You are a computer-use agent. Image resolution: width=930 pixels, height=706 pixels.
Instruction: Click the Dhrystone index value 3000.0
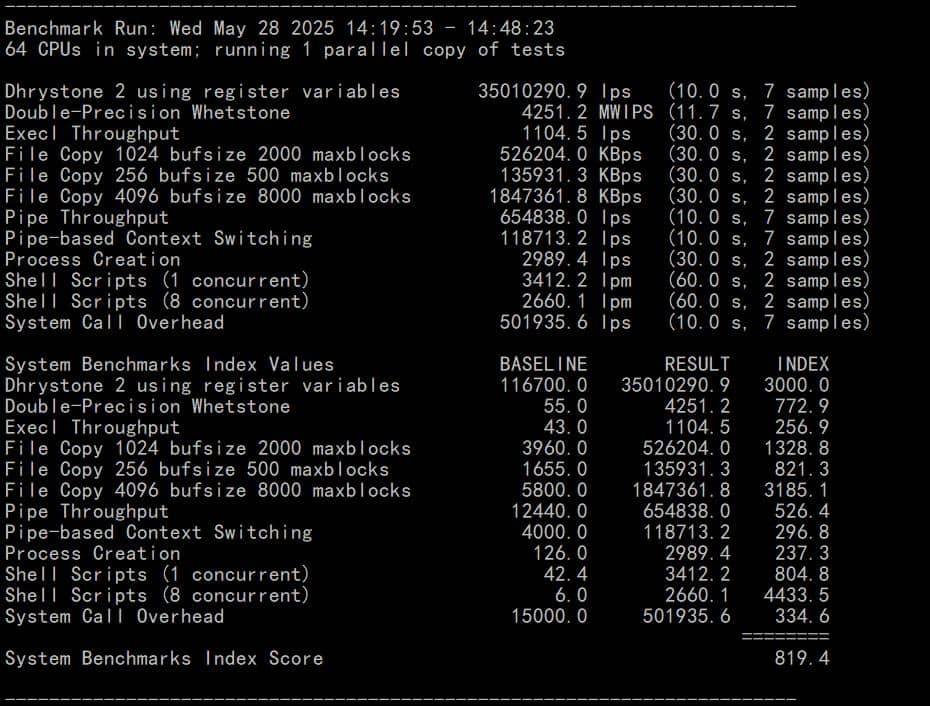[x=796, y=385]
